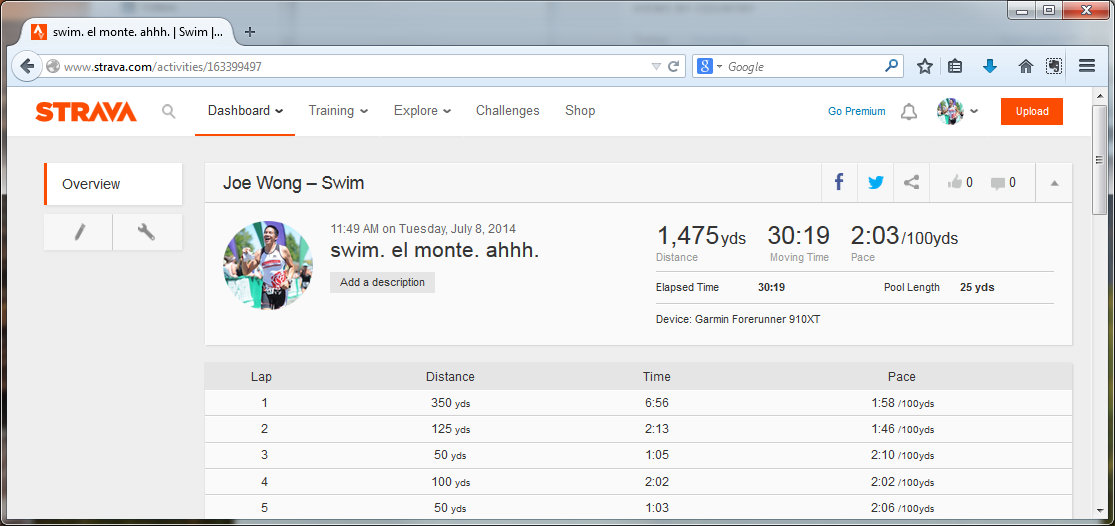Click the generic share icon

coord(911,182)
